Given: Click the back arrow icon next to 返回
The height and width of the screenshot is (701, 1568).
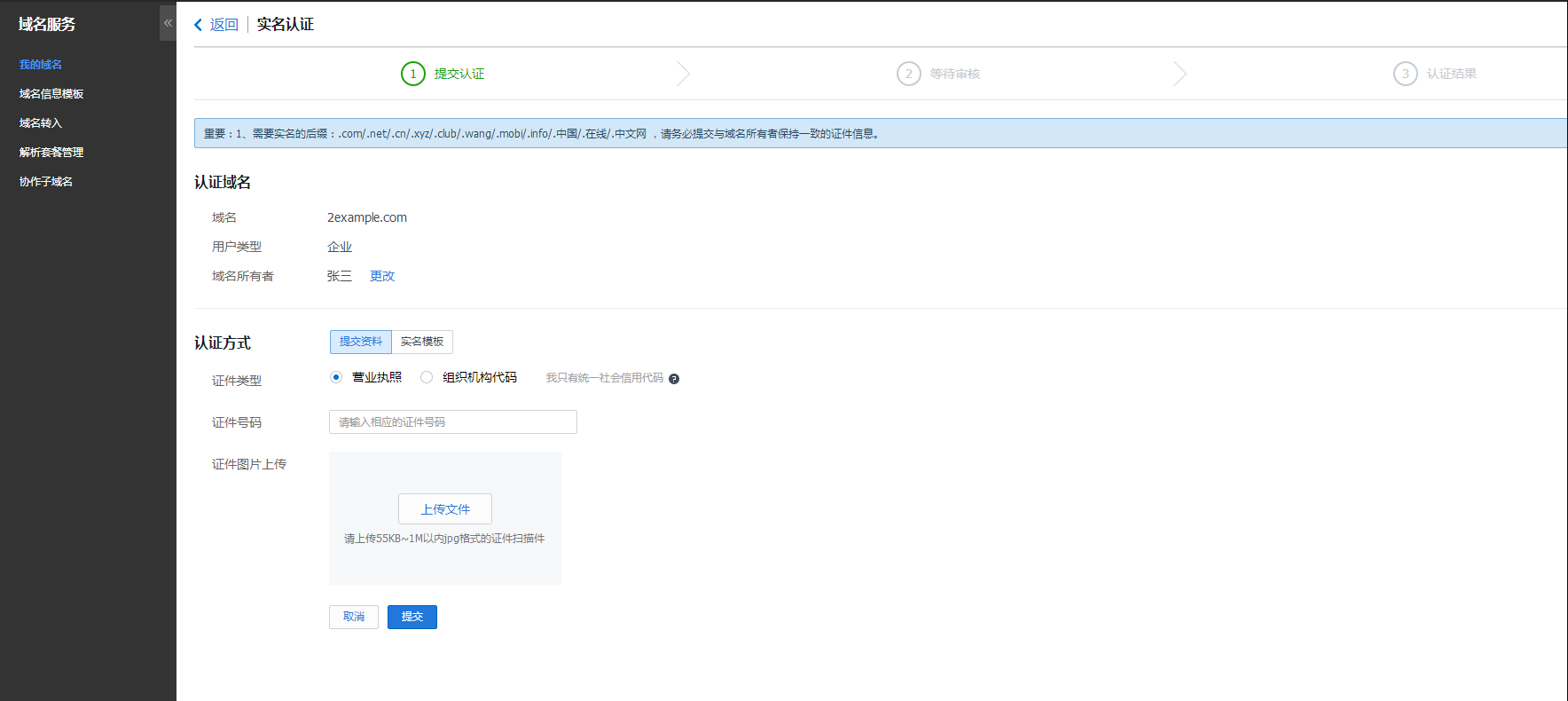Looking at the screenshot, I should pos(199,25).
